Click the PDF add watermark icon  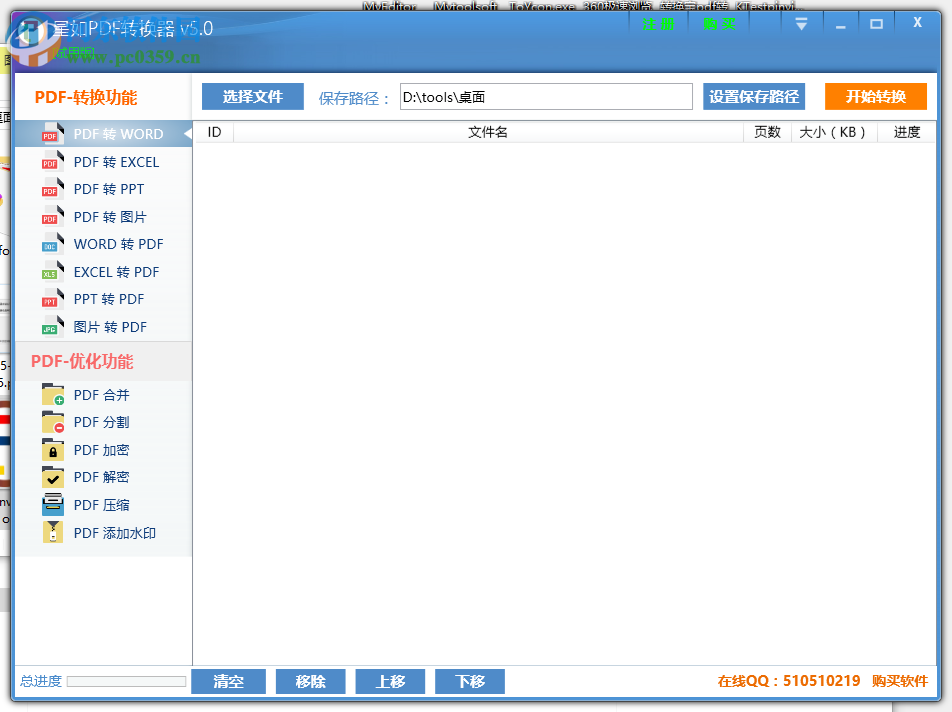point(53,532)
